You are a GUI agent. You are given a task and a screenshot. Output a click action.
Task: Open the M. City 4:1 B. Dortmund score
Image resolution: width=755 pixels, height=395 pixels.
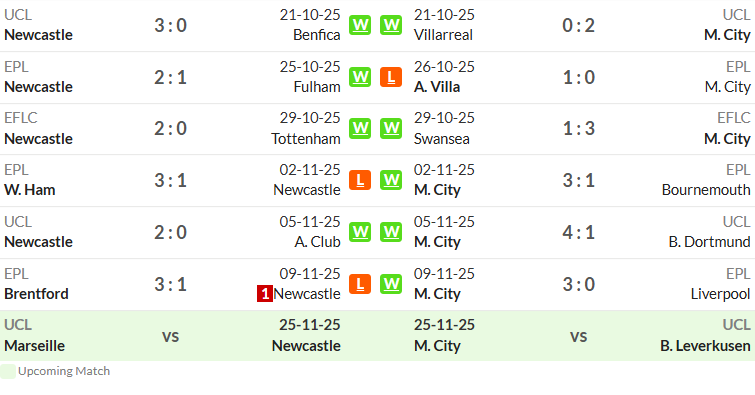(x=579, y=233)
